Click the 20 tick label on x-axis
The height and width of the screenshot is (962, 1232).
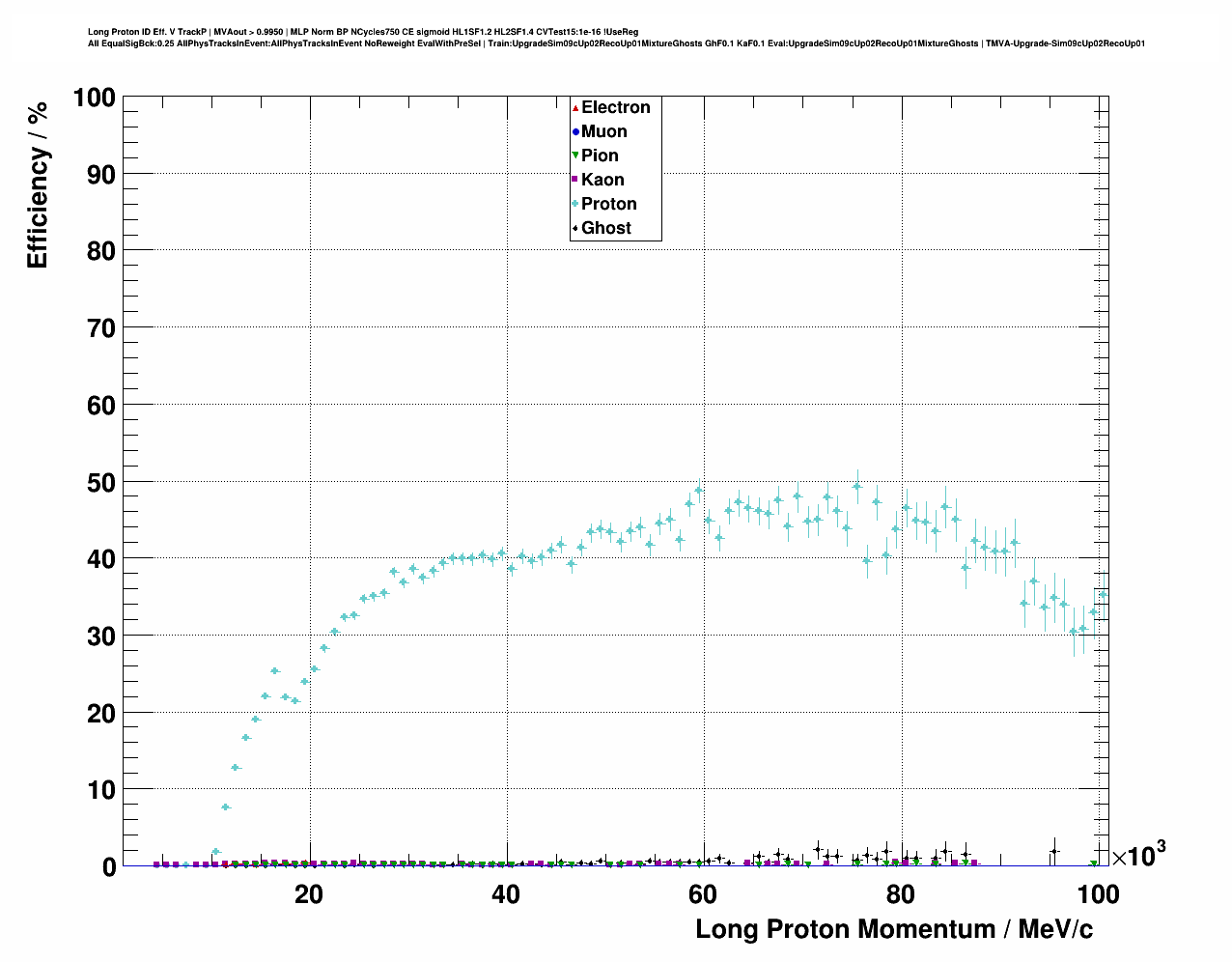tap(309, 894)
